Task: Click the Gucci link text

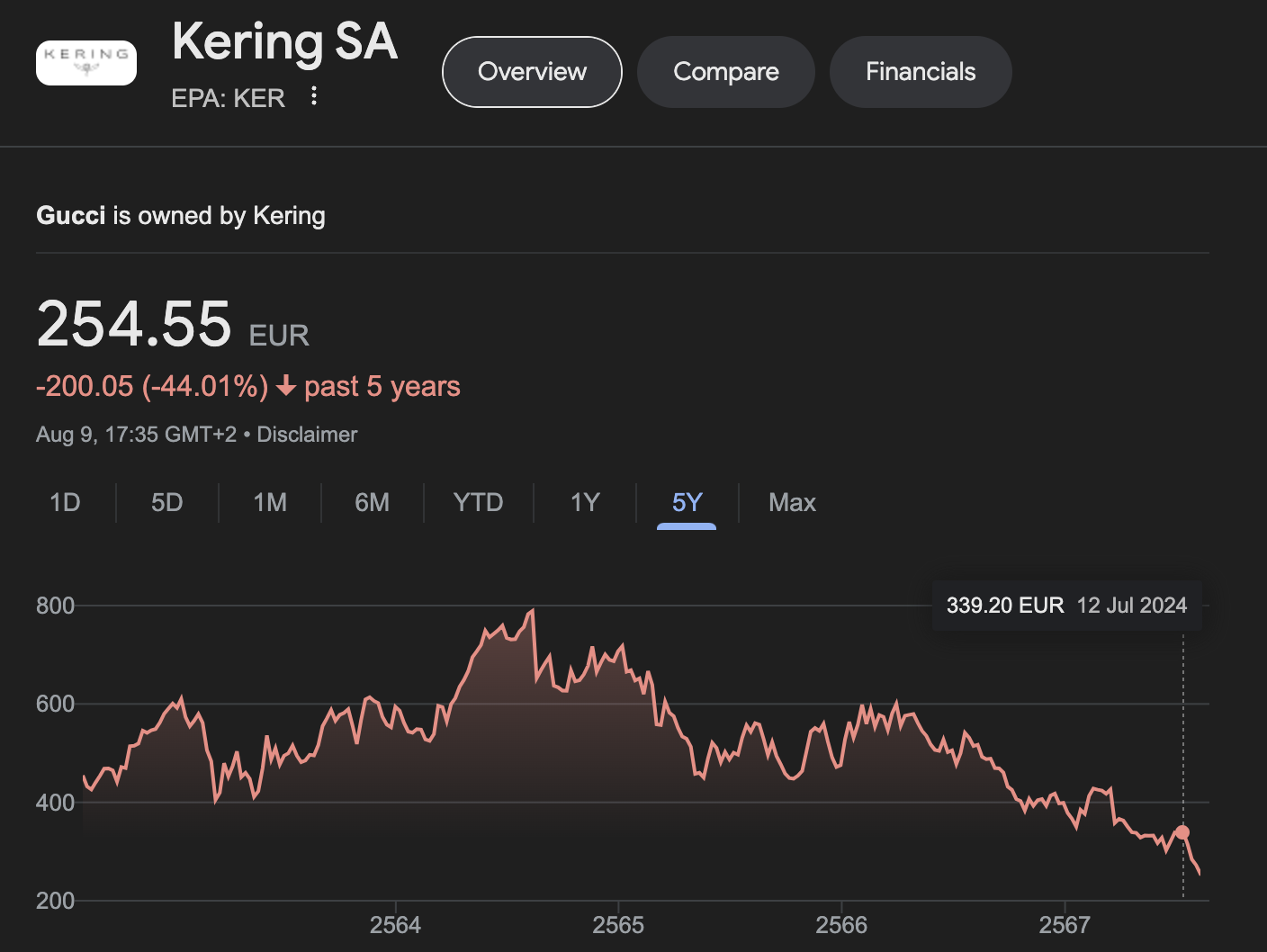Action: [71, 216]
